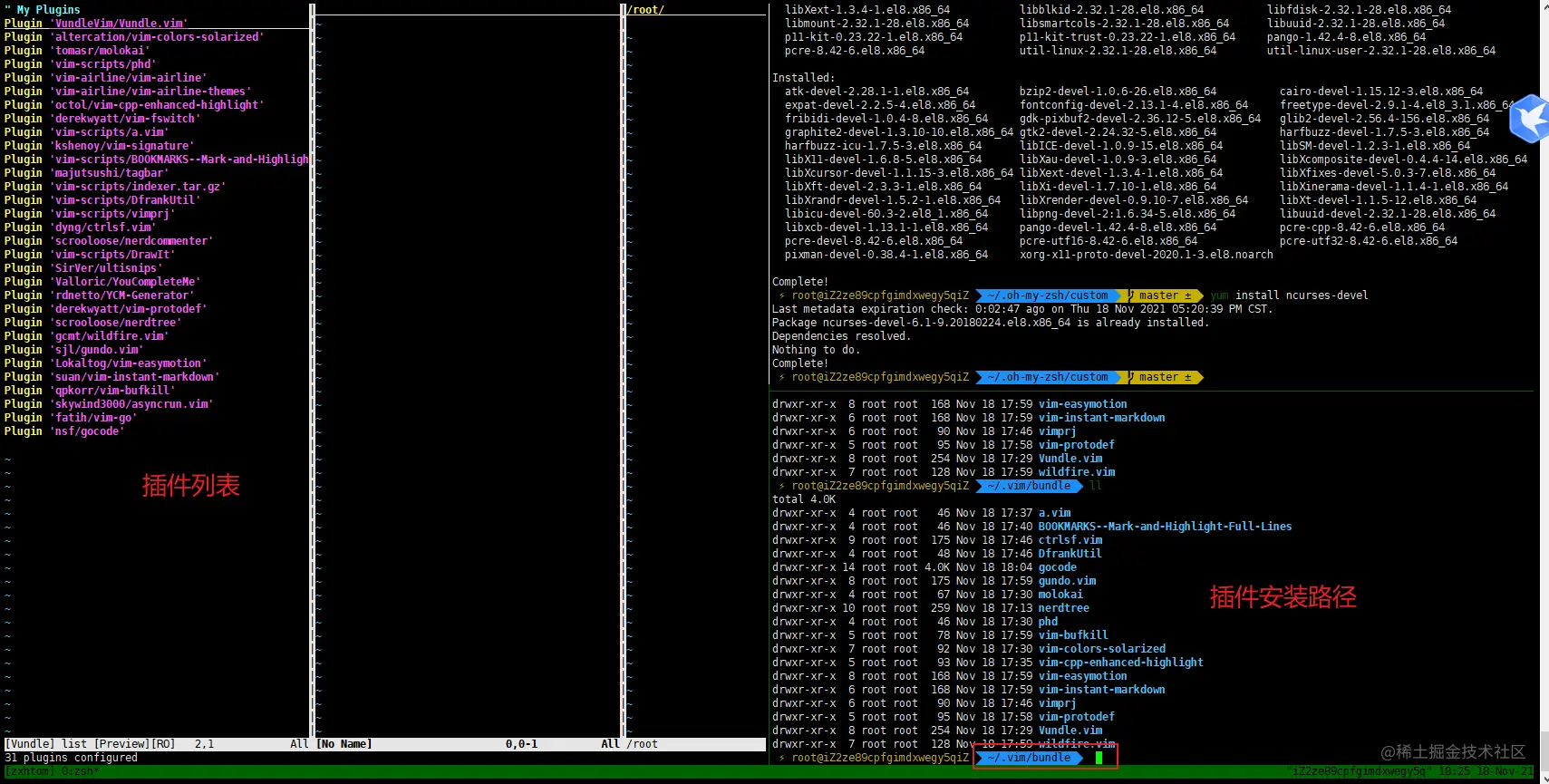Click the 'vim-cpp-enhanced-highlight' directory name
The image size is (1549, 784).
point(1121,663)
